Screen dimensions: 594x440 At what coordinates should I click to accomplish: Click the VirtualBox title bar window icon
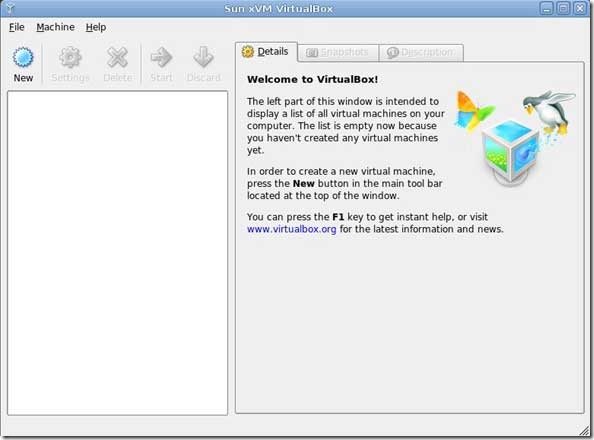(10, 8)
